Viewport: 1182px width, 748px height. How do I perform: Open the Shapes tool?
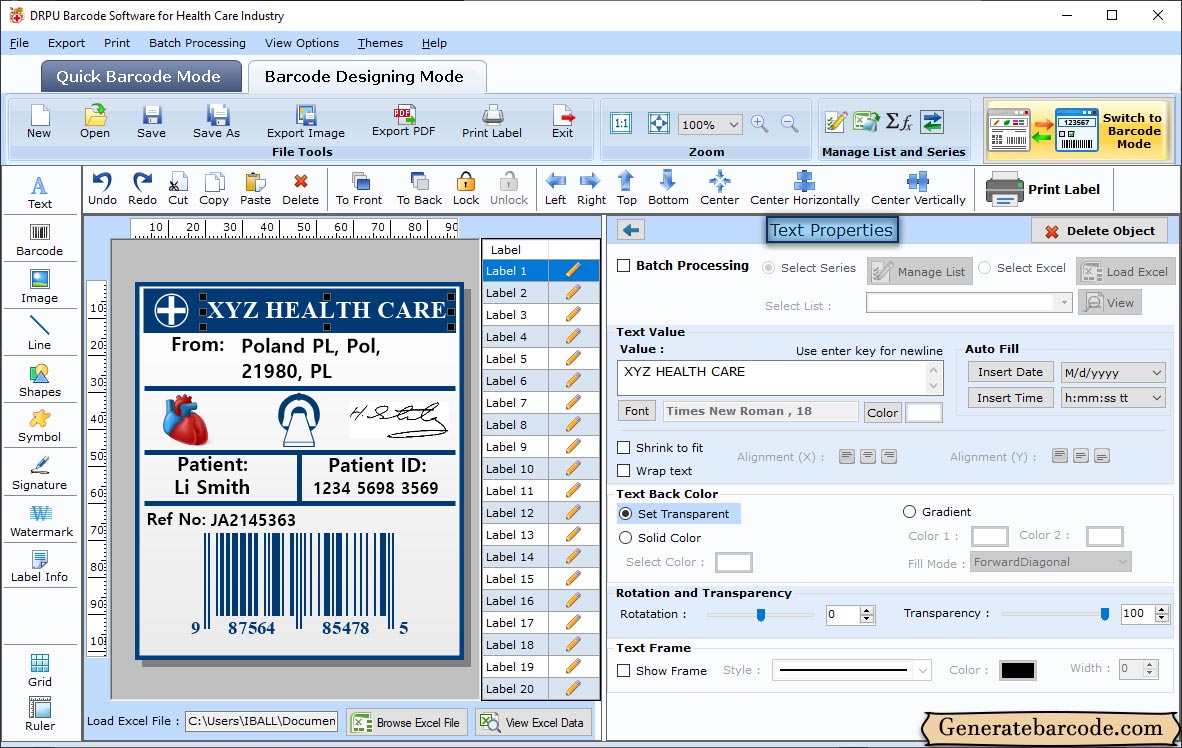coord(39,381)
